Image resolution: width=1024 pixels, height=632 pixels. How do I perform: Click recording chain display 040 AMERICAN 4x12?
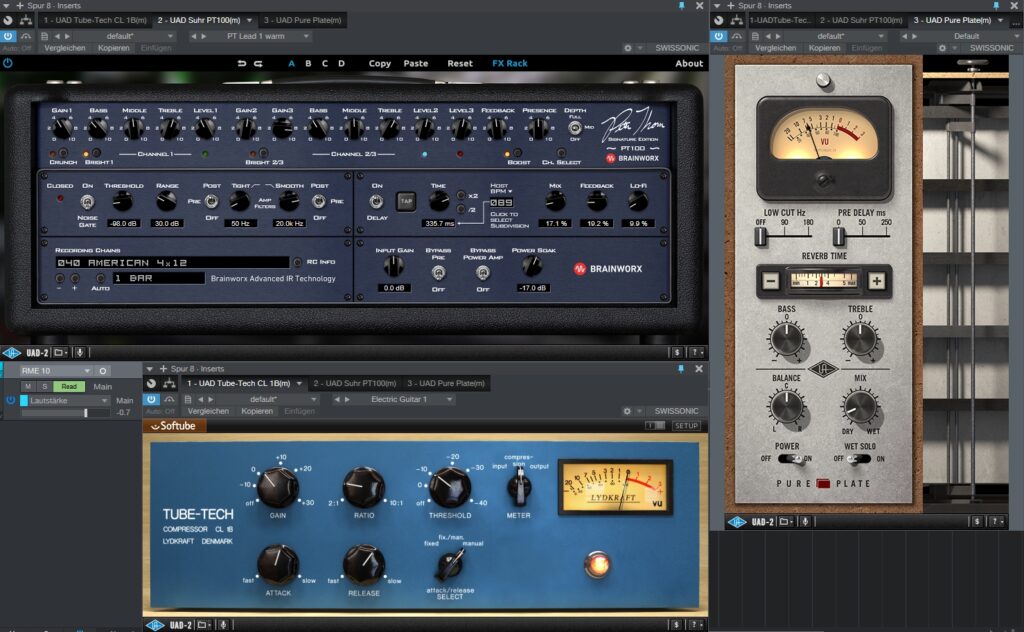point(172,262)
